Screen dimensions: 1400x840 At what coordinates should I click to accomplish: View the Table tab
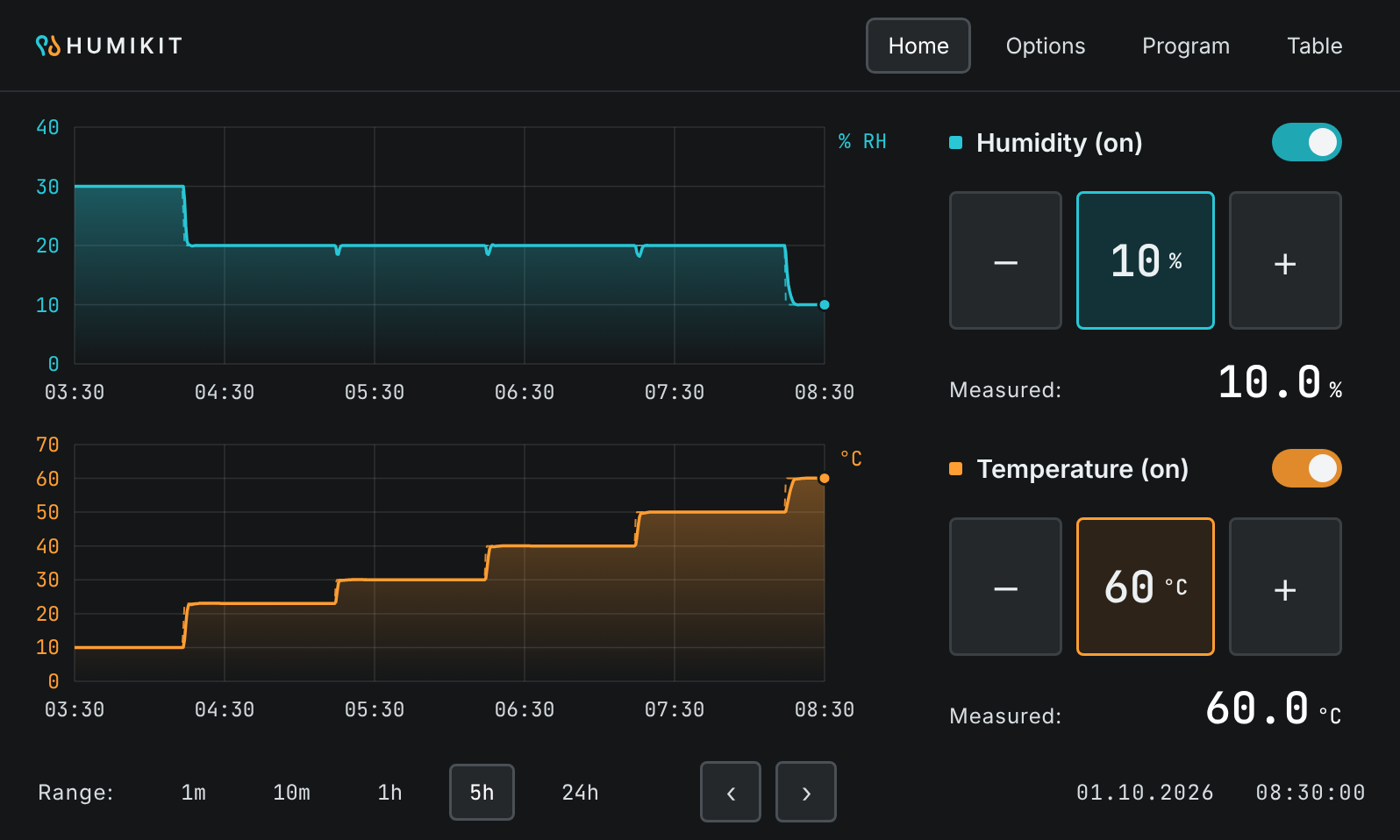[1315, 46]
